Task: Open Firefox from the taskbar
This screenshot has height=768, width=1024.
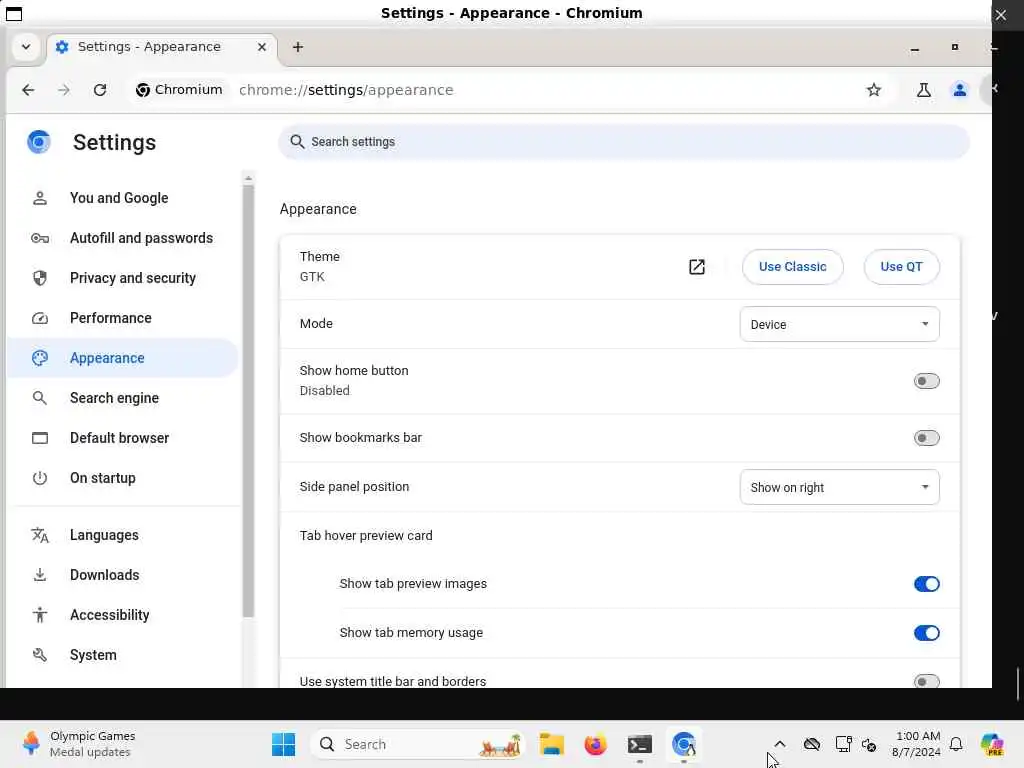Action: [x=595, y=744]
